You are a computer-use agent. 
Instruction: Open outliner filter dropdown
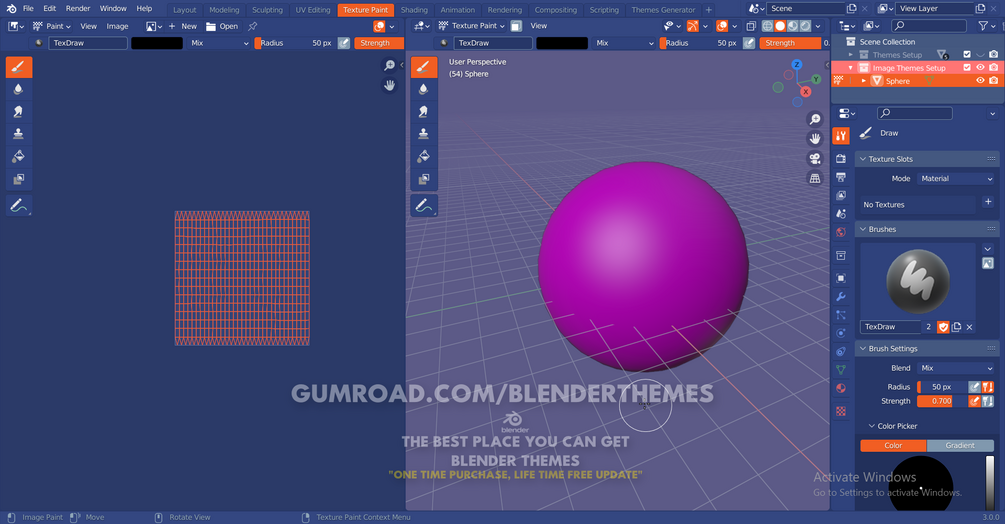click(x=986, y=26)
